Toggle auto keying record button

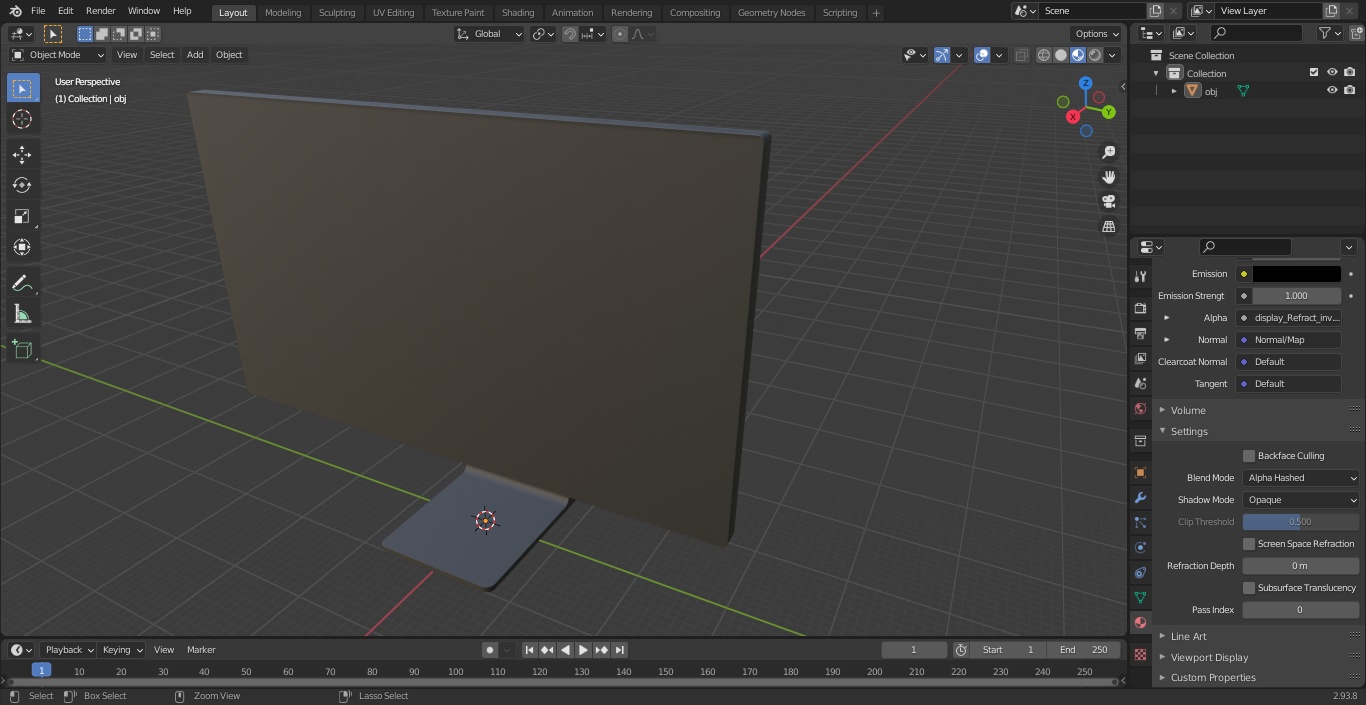[490, 650]
